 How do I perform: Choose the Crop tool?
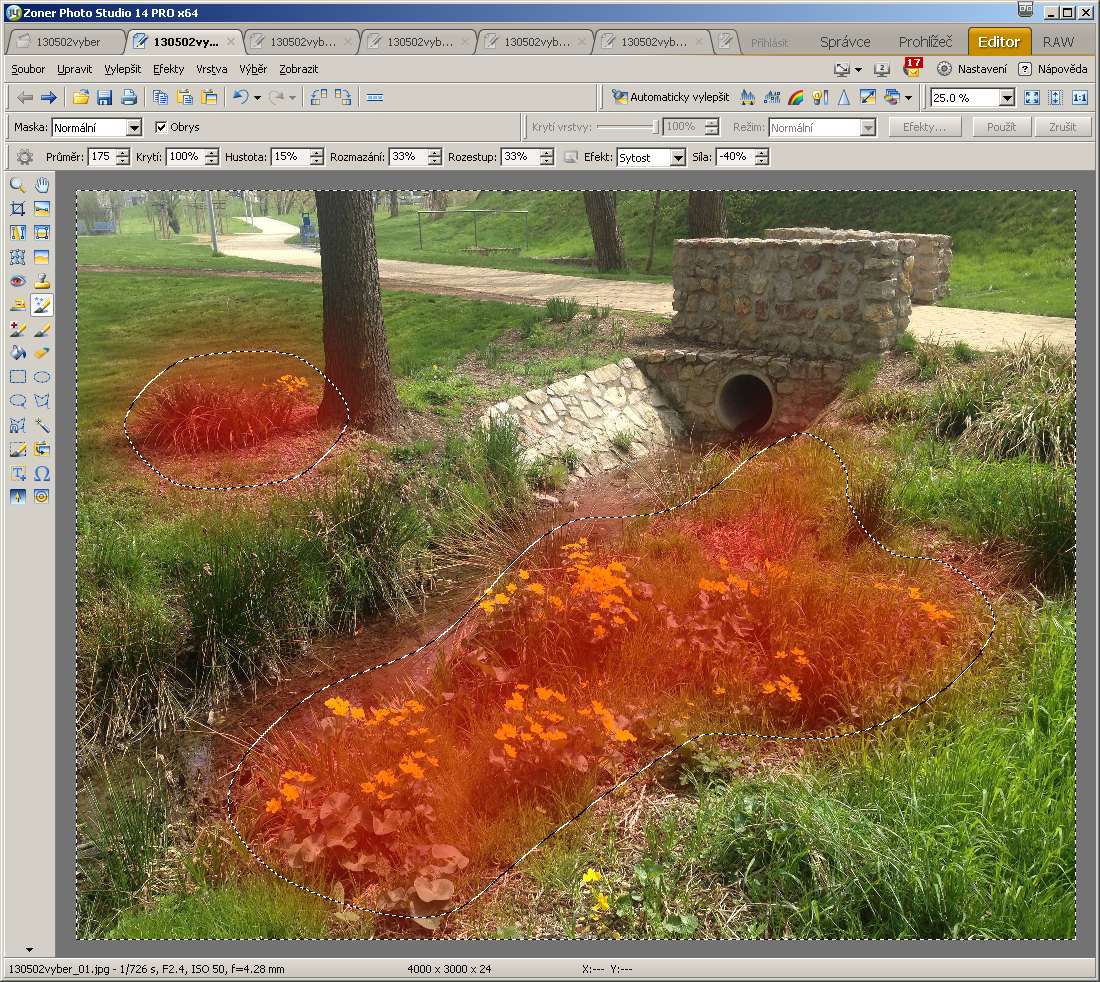[17, 209]
